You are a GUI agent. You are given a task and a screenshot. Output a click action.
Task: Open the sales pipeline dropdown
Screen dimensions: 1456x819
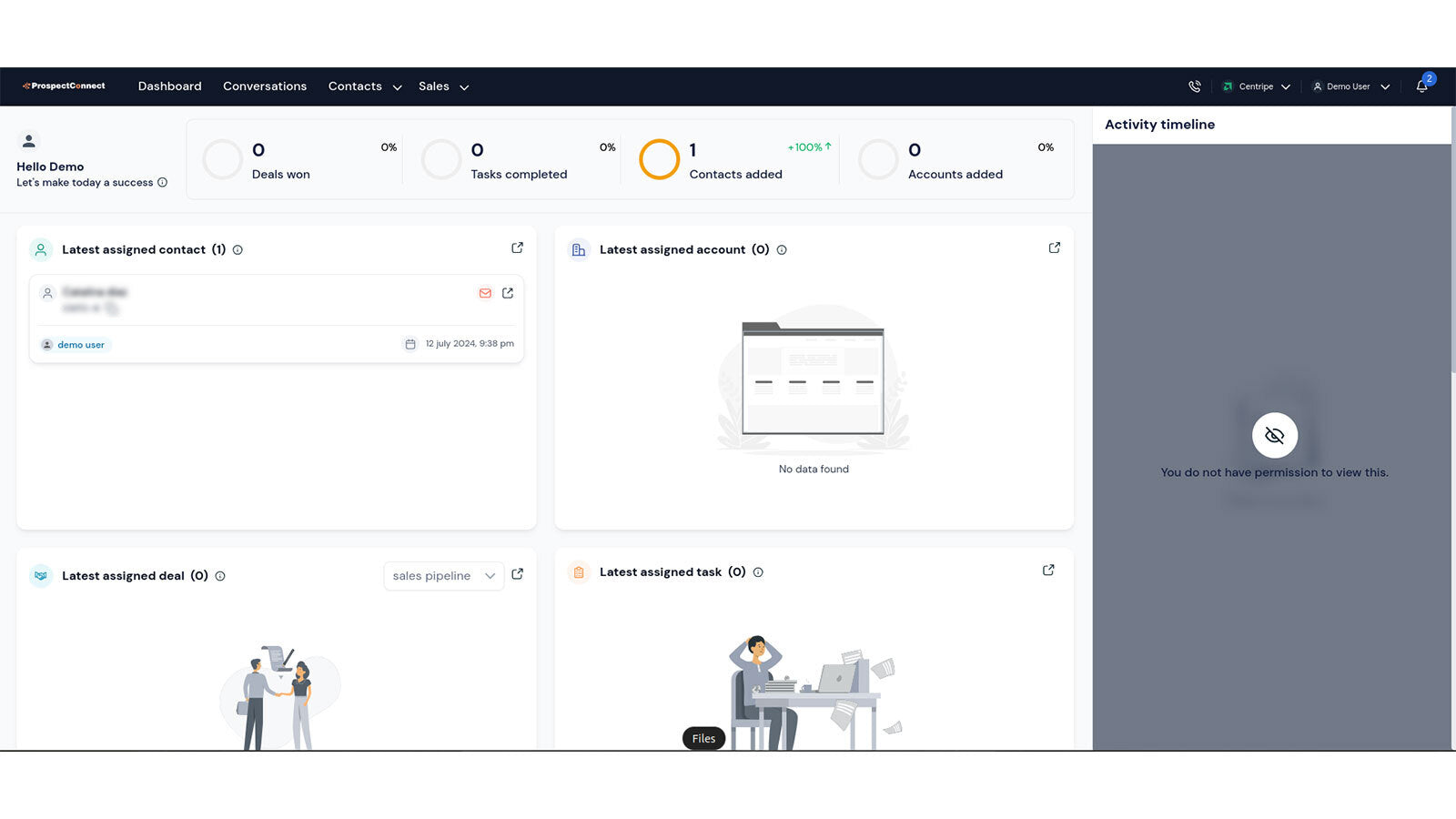(444, 576)
